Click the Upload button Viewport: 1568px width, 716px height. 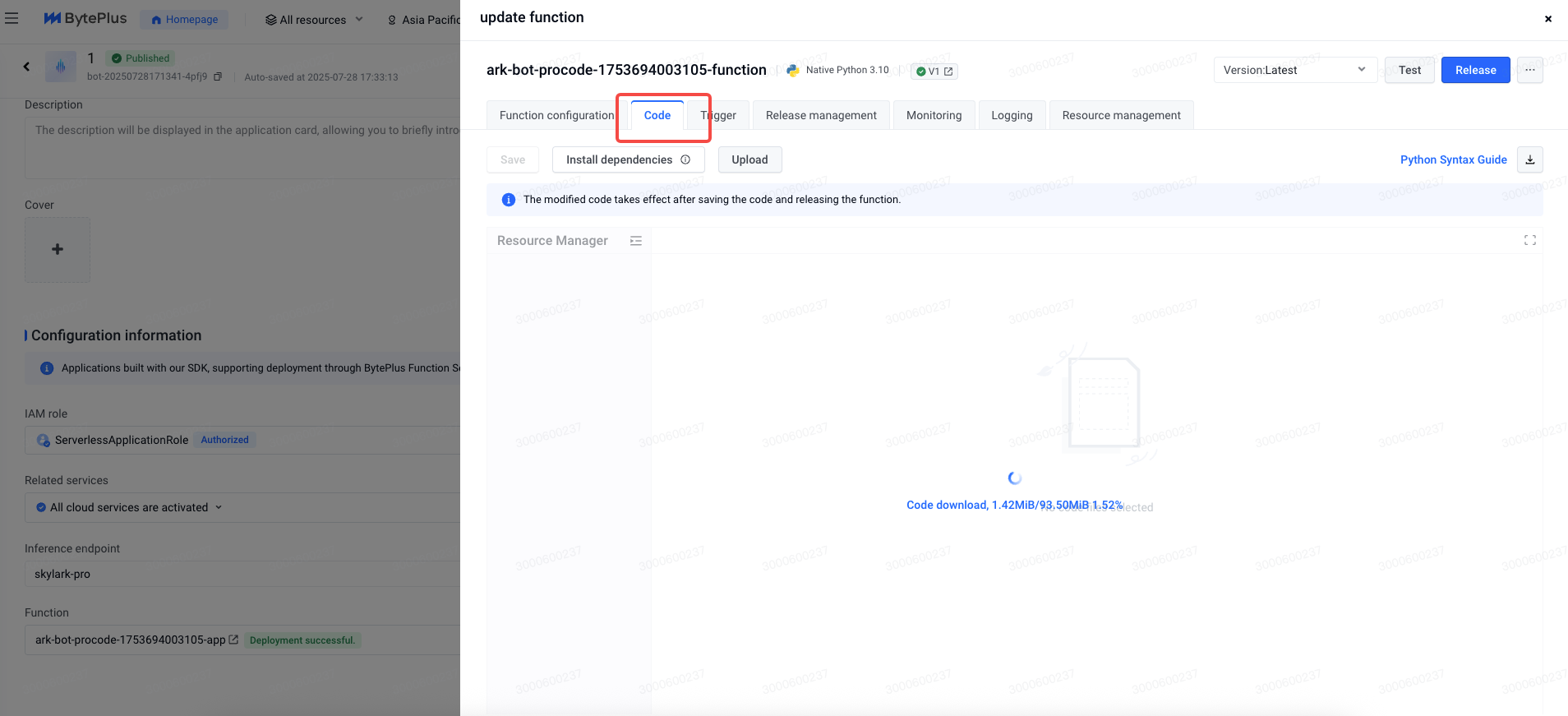tap(749, 159)
